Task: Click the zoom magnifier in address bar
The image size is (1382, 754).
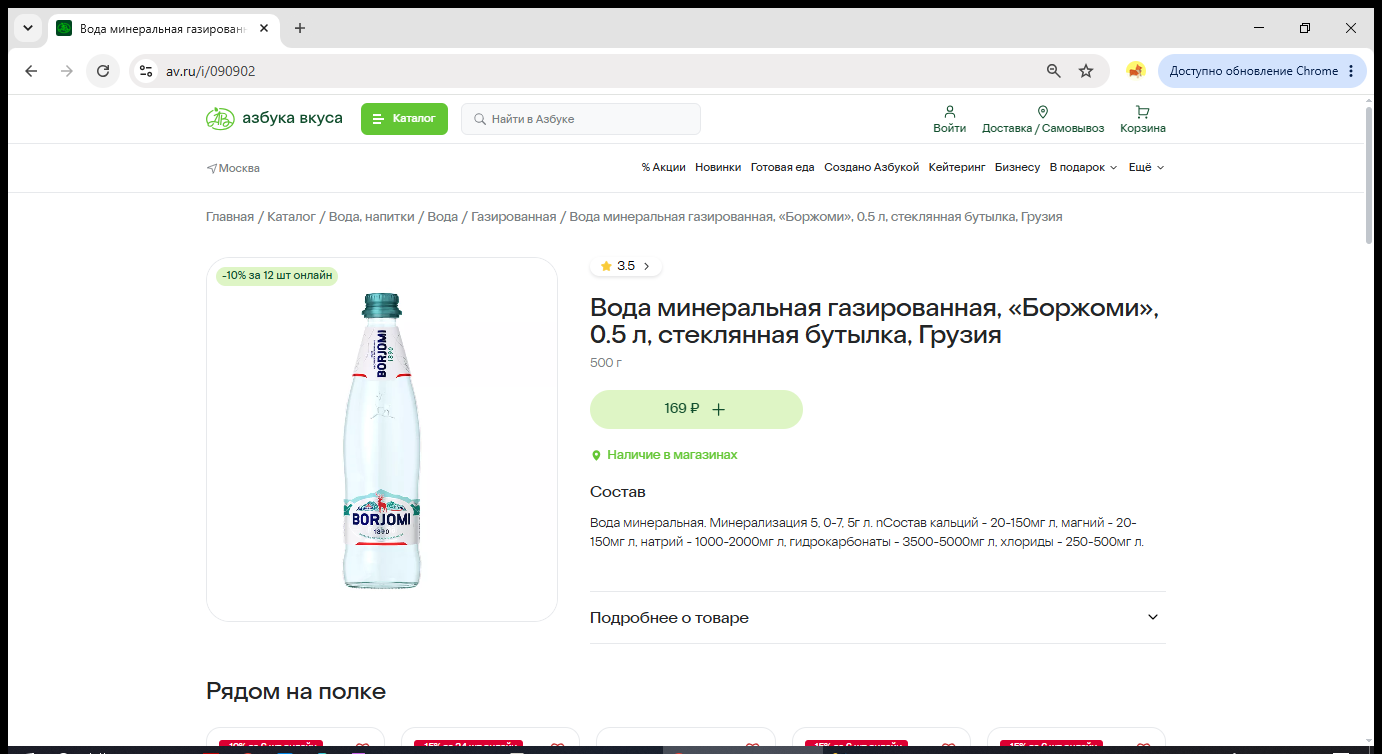Action: point(1054,71)
